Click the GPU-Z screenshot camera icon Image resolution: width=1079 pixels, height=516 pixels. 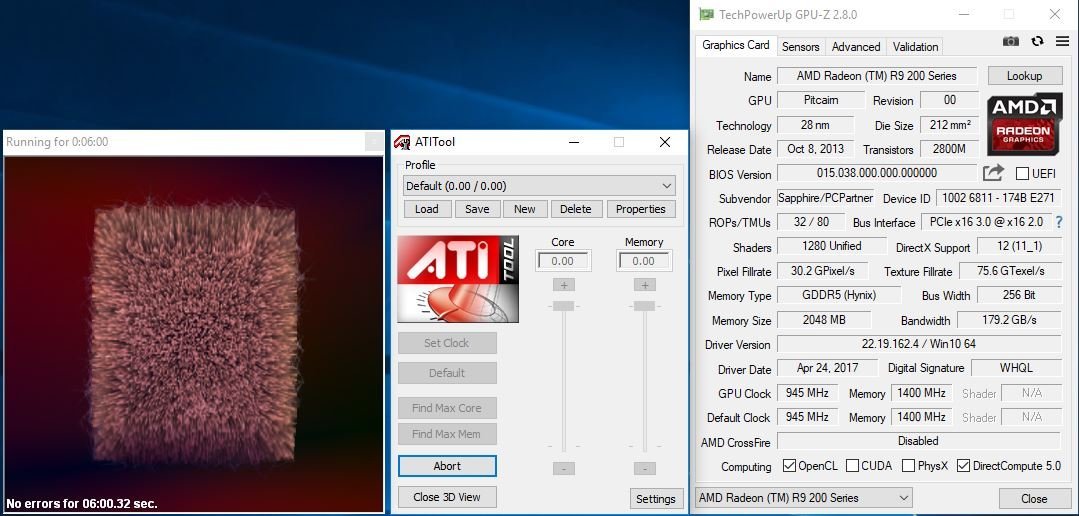(1010, 41)
